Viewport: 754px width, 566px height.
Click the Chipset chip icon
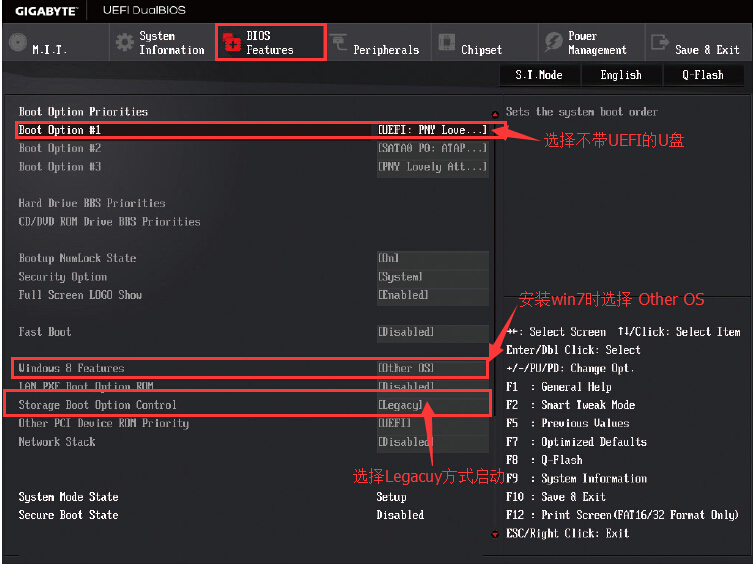click(445, 43)
